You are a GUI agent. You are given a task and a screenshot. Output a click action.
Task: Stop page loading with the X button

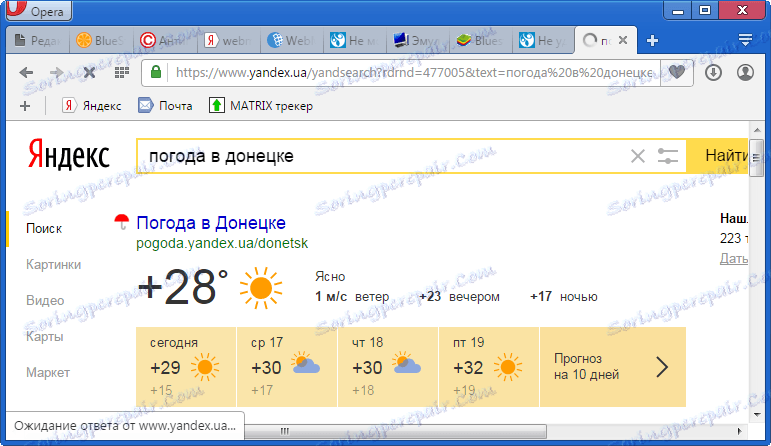click(89, 73)
